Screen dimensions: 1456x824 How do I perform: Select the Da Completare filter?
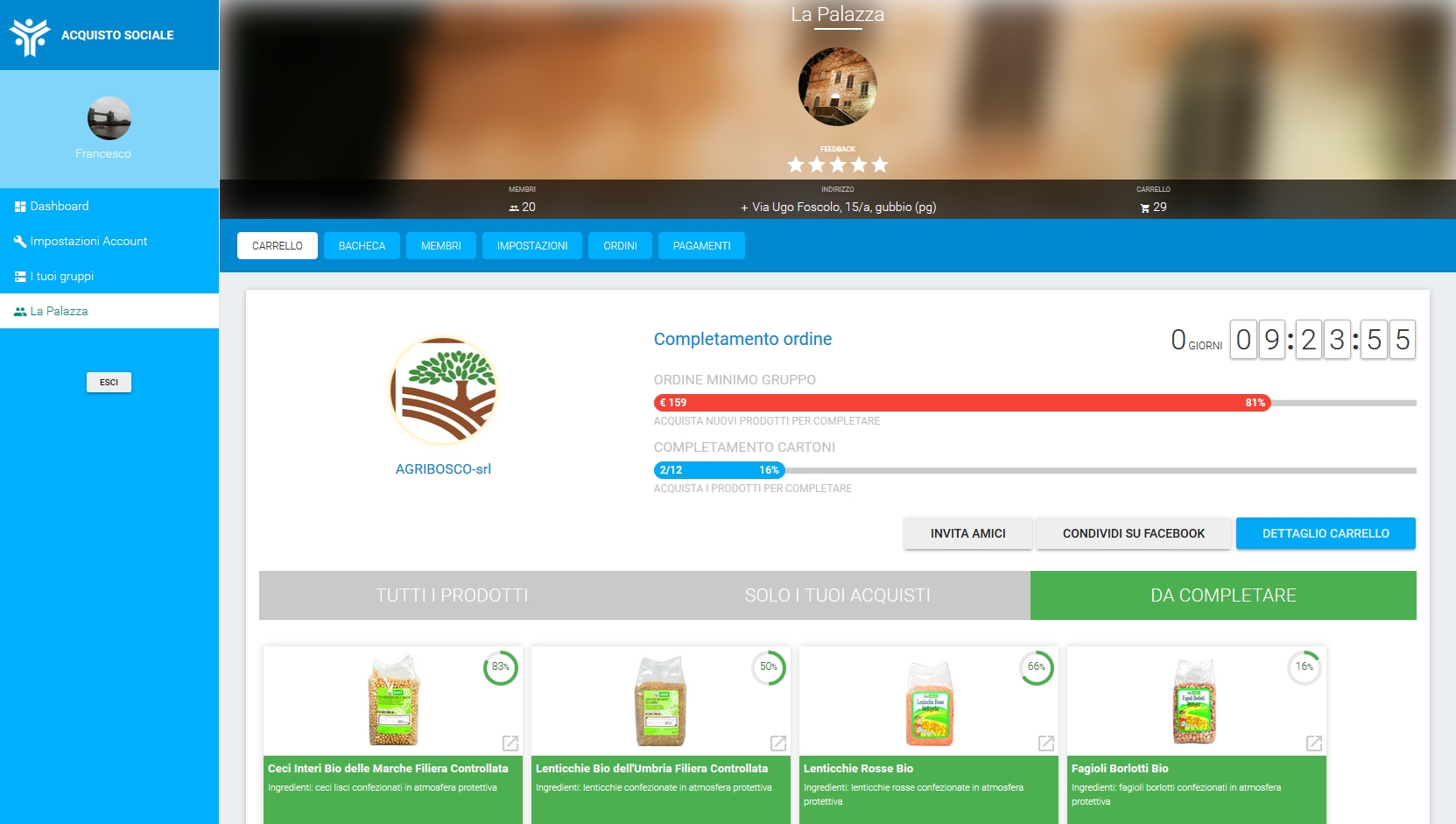pos(1223,595)
